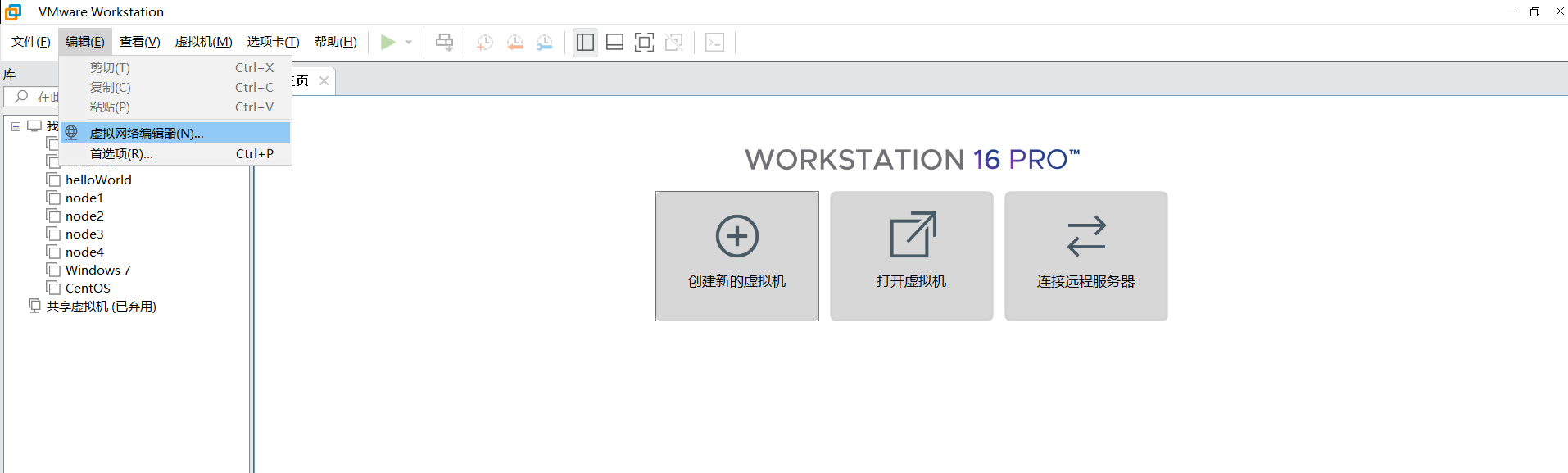Image resolution: width=1568 pixels, height=473 pixels.
Task: Minimize the VMware Workstation window
Action: [x=1511, y=11]
